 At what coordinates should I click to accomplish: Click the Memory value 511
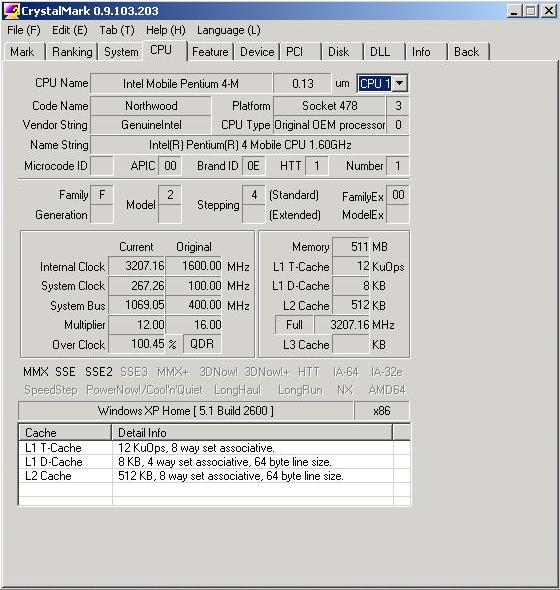(x=351, y=247)
